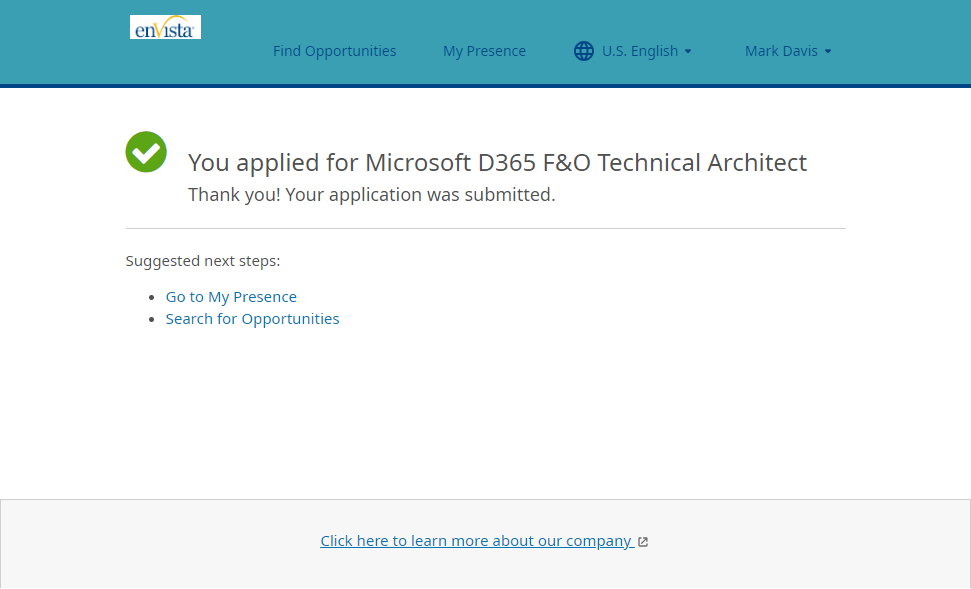Click the green success checkmark icon
Screen dimensions: 971x589
[x=146, y=152]
